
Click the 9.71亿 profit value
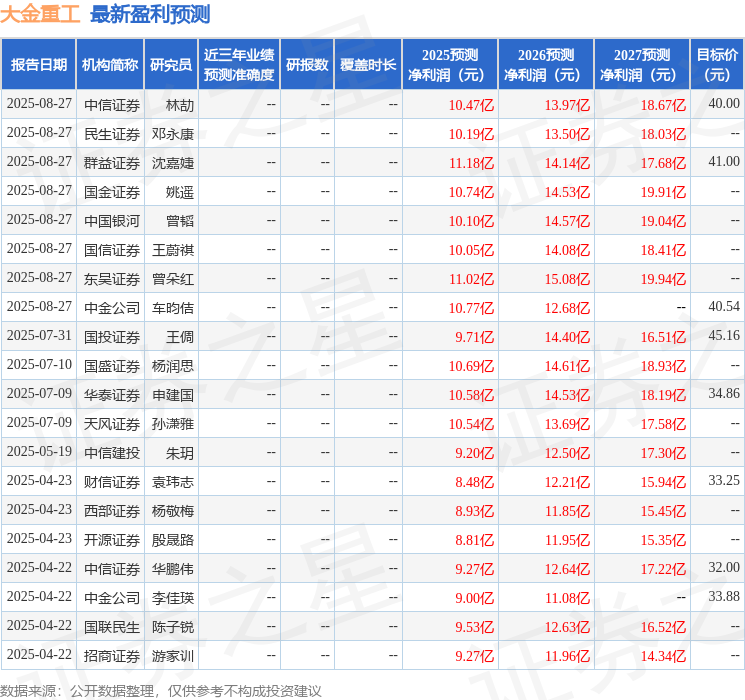pos(475,337)
